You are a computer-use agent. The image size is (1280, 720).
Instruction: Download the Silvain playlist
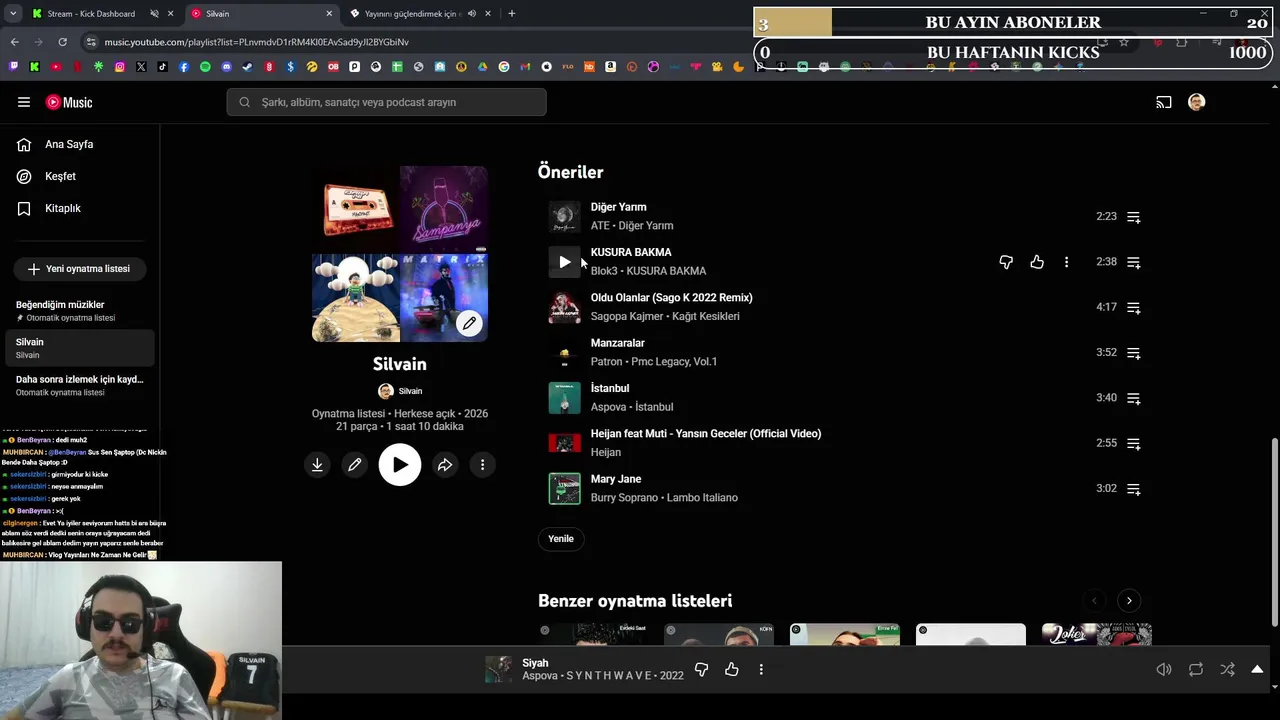pyautogui.click(x=317, y=465)
